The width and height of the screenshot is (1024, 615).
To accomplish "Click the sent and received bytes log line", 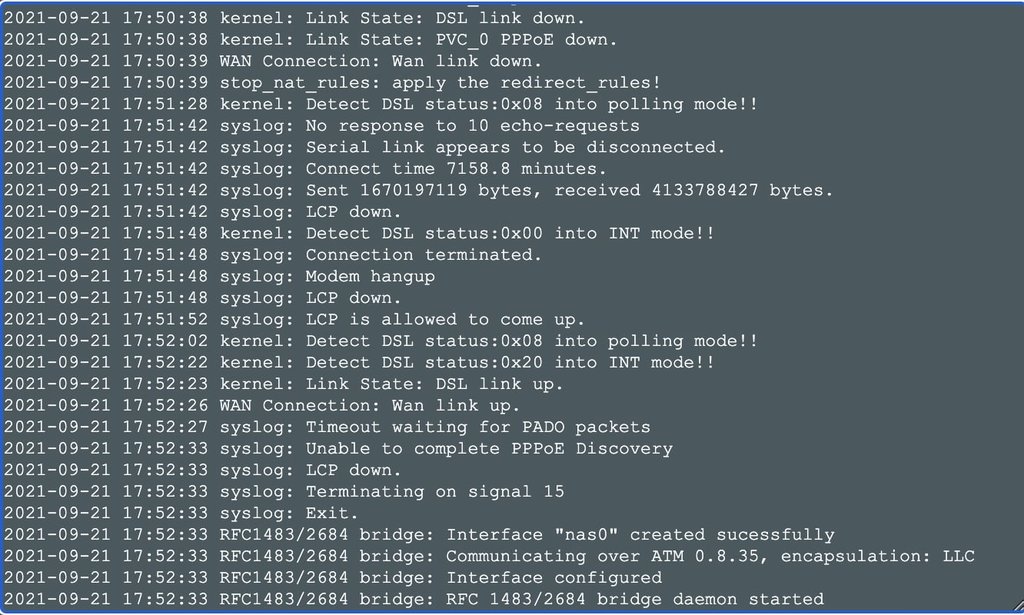I will coord(418,190).
